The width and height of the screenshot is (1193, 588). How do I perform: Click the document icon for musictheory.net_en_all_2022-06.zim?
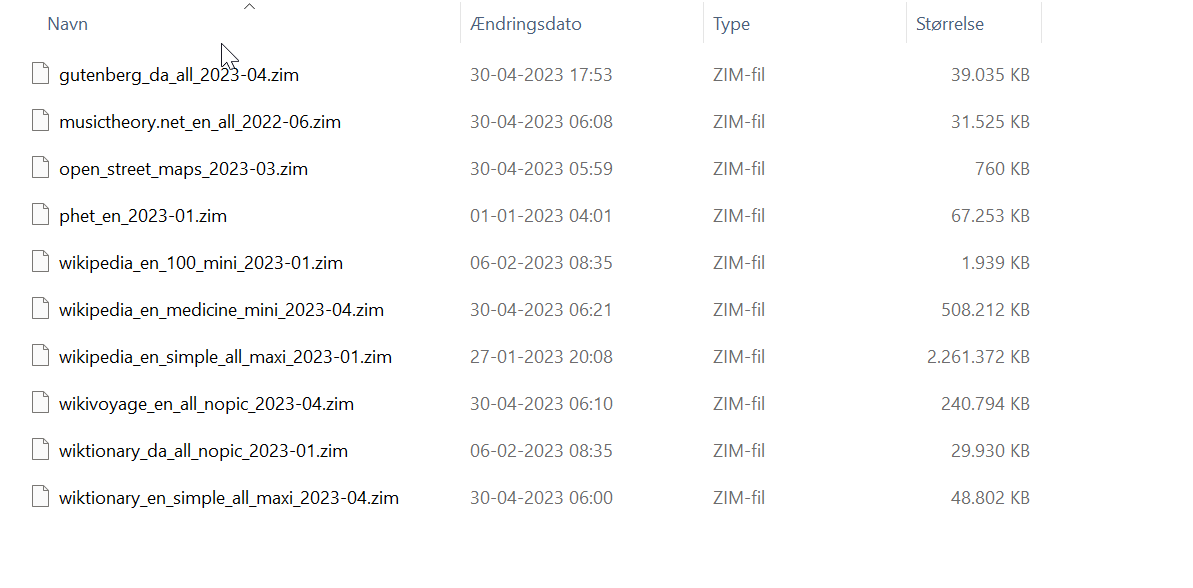40,121
